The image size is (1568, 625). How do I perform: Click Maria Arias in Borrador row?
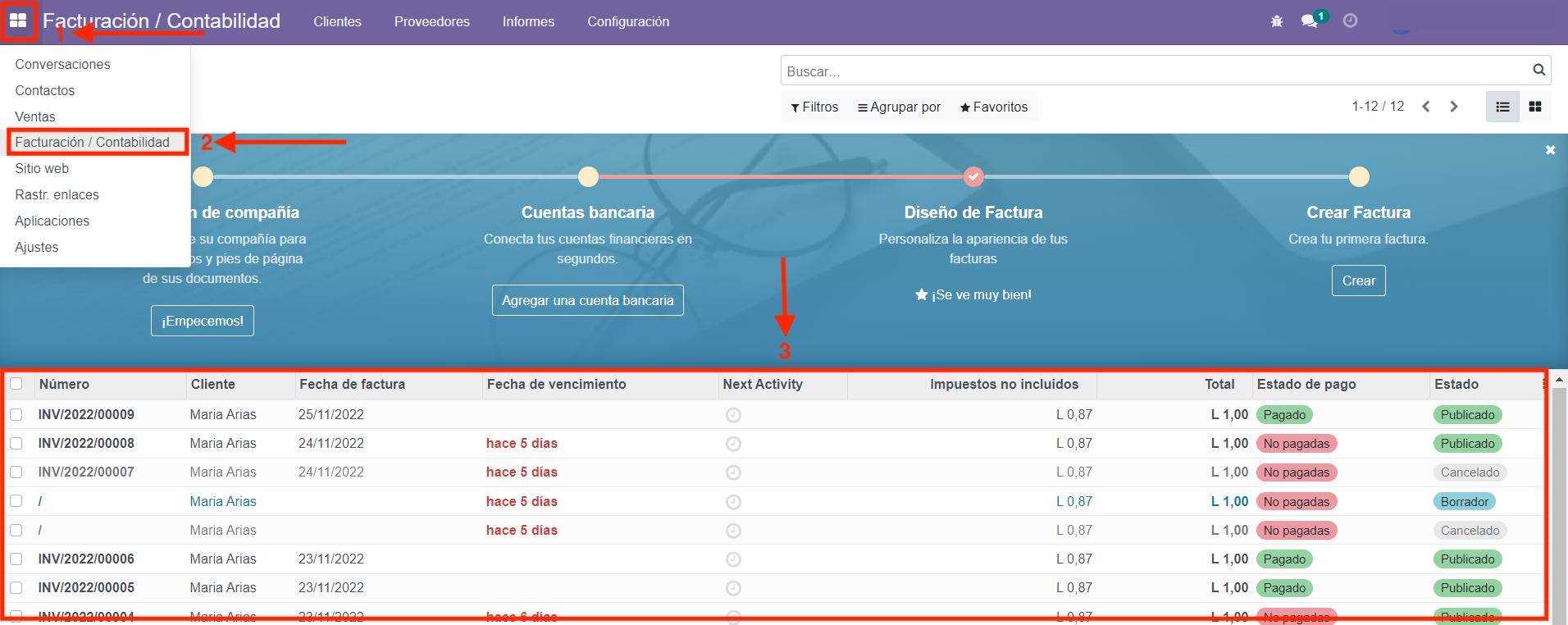click(223, 501)
